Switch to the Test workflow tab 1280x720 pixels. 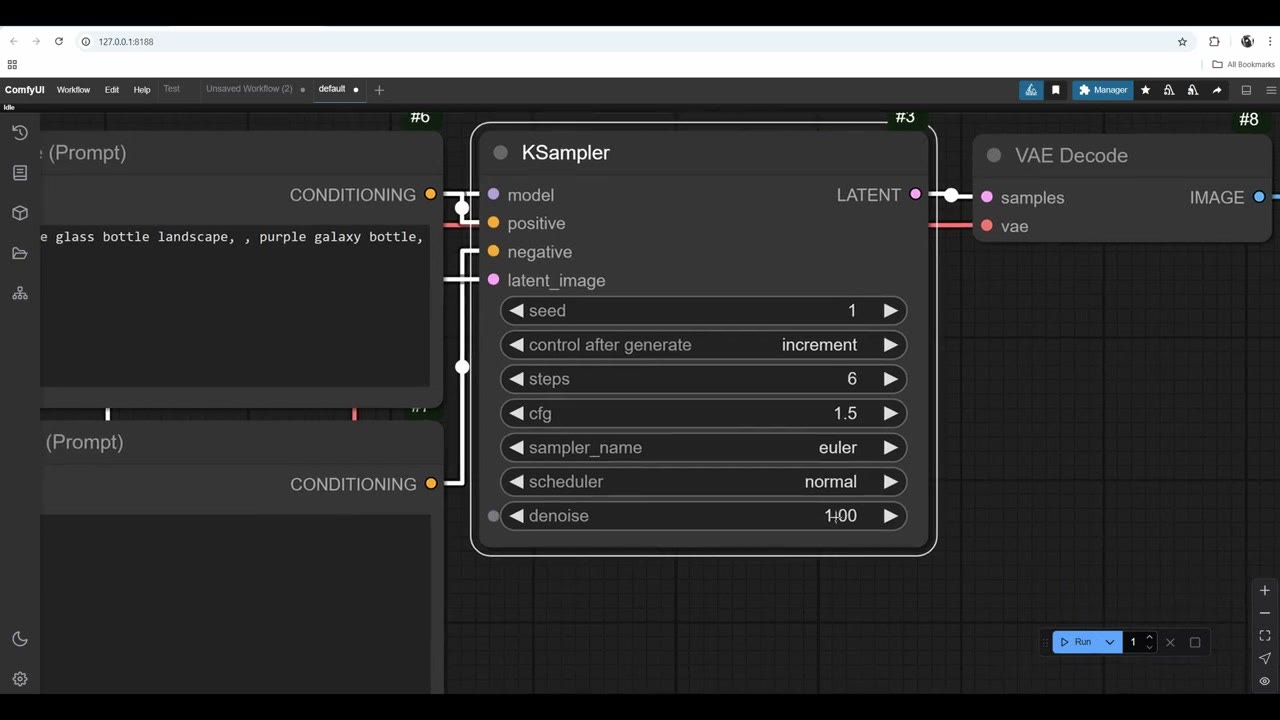pyautogui.click(x=172, y=89)
